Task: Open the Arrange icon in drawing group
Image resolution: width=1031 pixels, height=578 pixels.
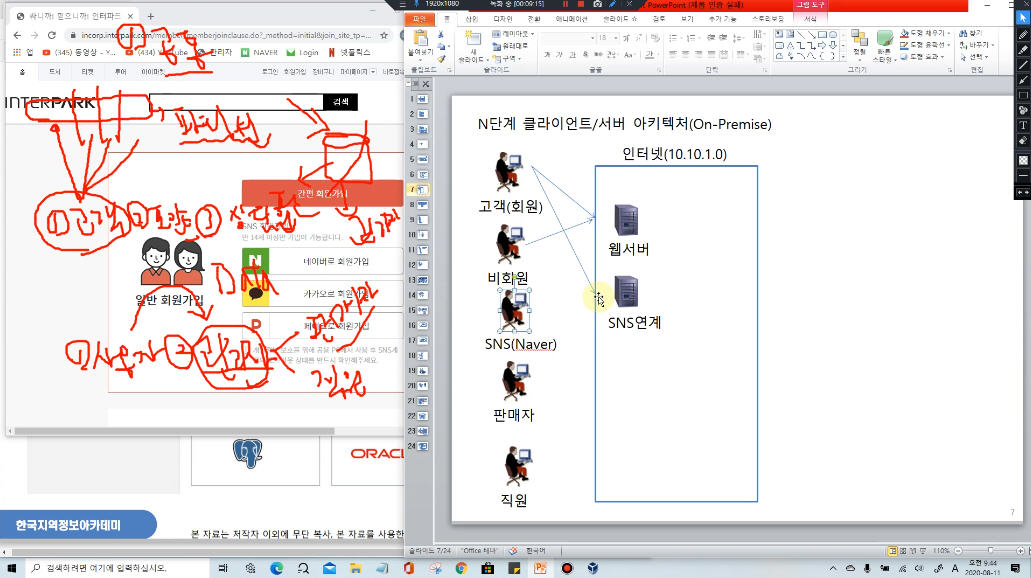Action: [x=859, y=37]
